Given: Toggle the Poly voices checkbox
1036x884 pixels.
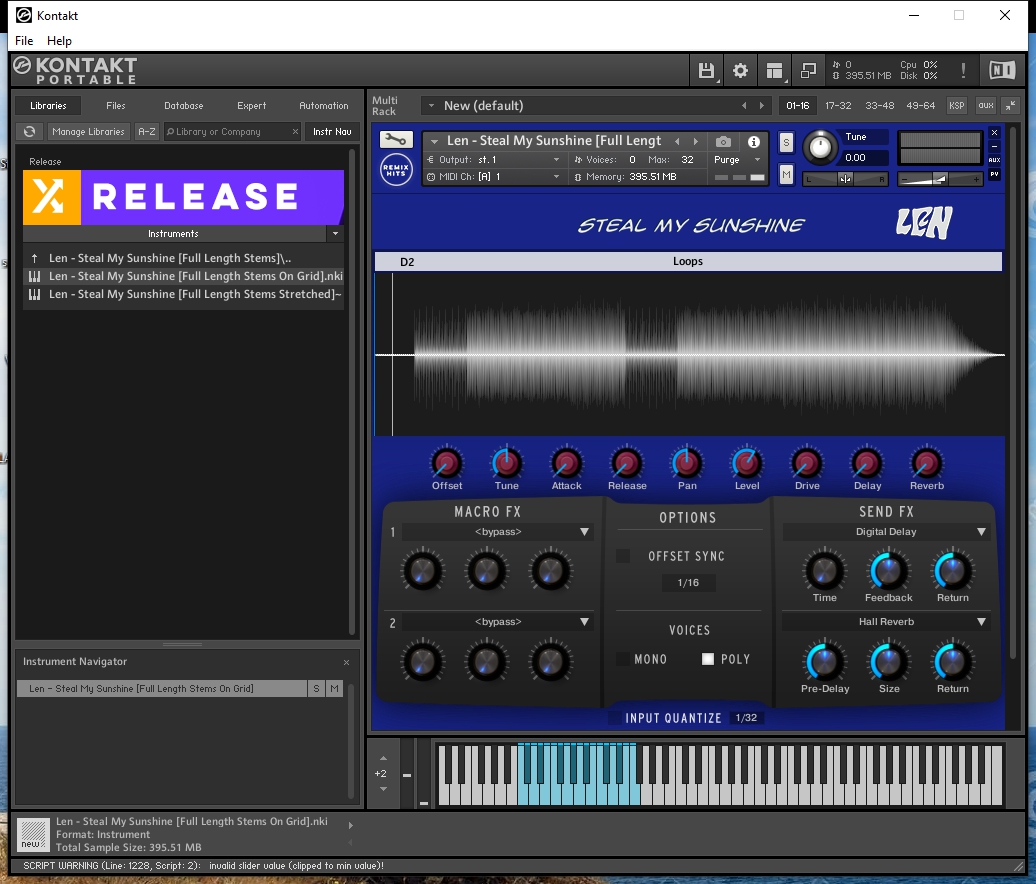Looking at the screenshot, I should (708, 659).
